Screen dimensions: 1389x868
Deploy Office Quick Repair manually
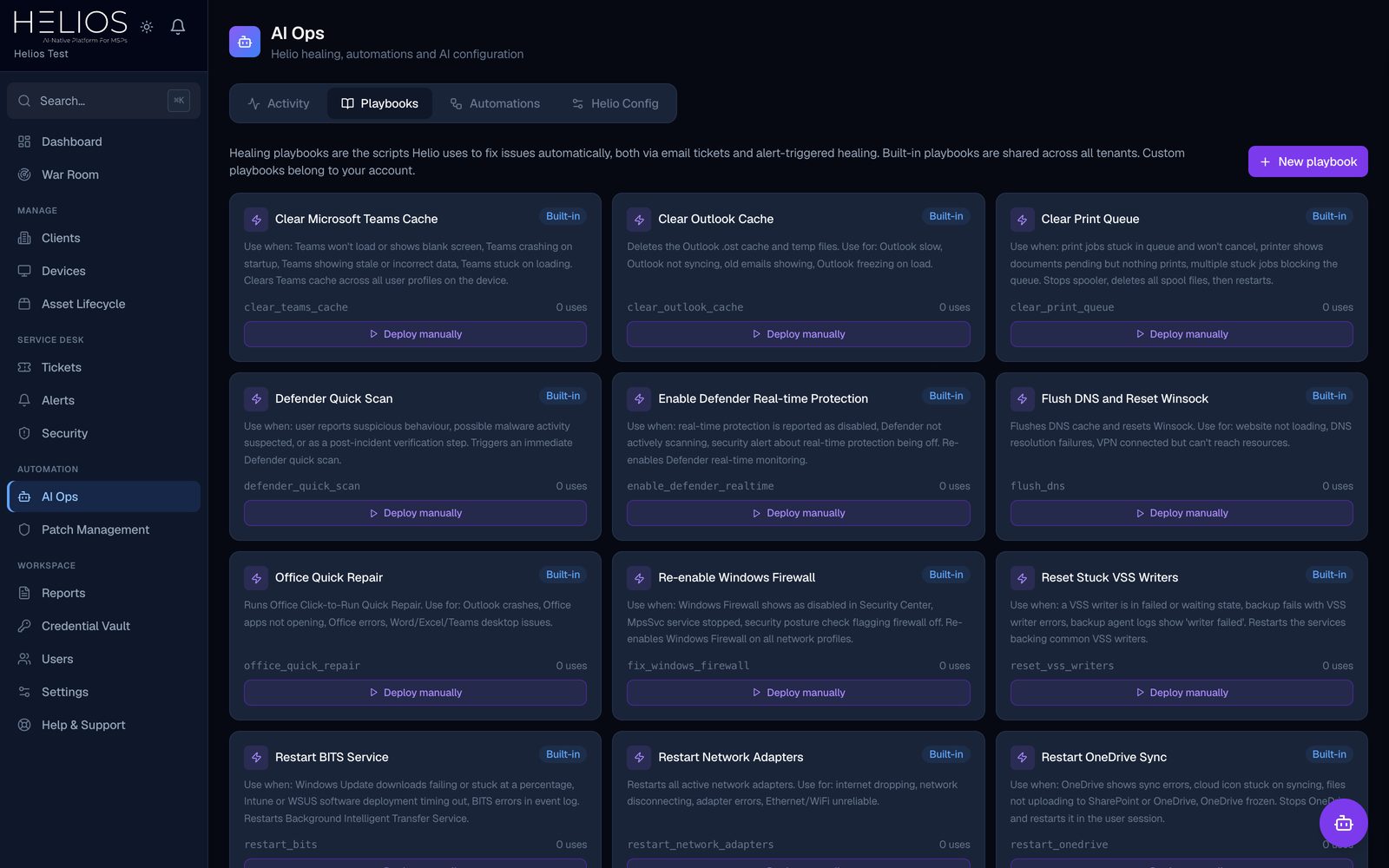(x=415, y=693)
